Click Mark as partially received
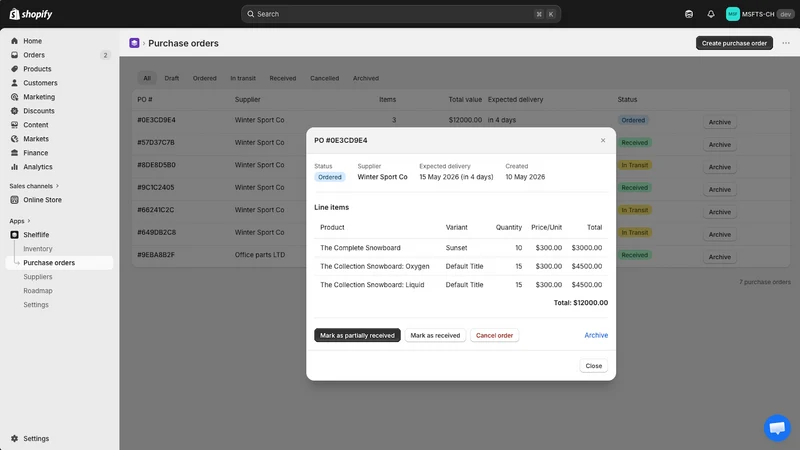The image size is (800, 450). point(357,335)
